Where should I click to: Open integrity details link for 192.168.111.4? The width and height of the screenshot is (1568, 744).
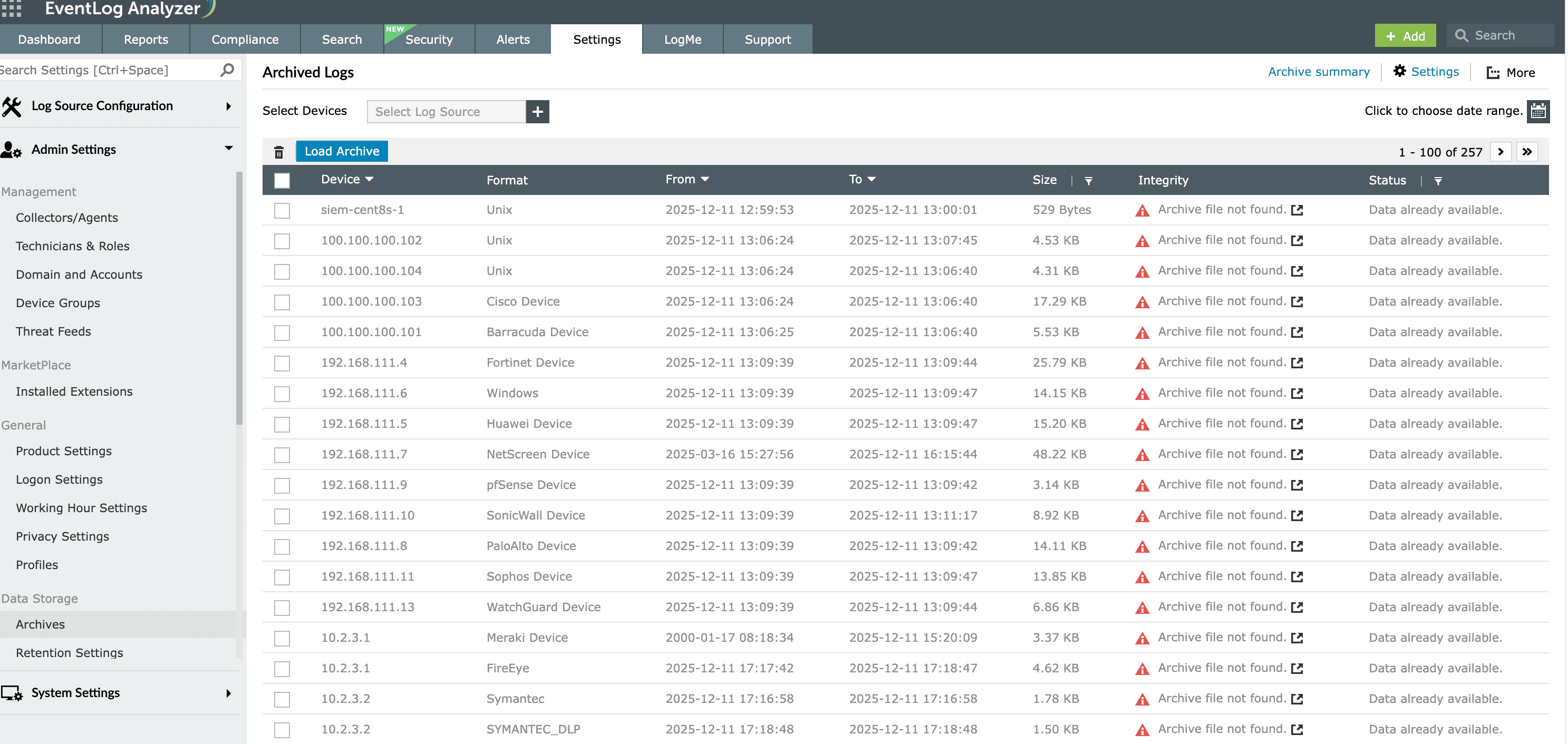coord(1297,363)
